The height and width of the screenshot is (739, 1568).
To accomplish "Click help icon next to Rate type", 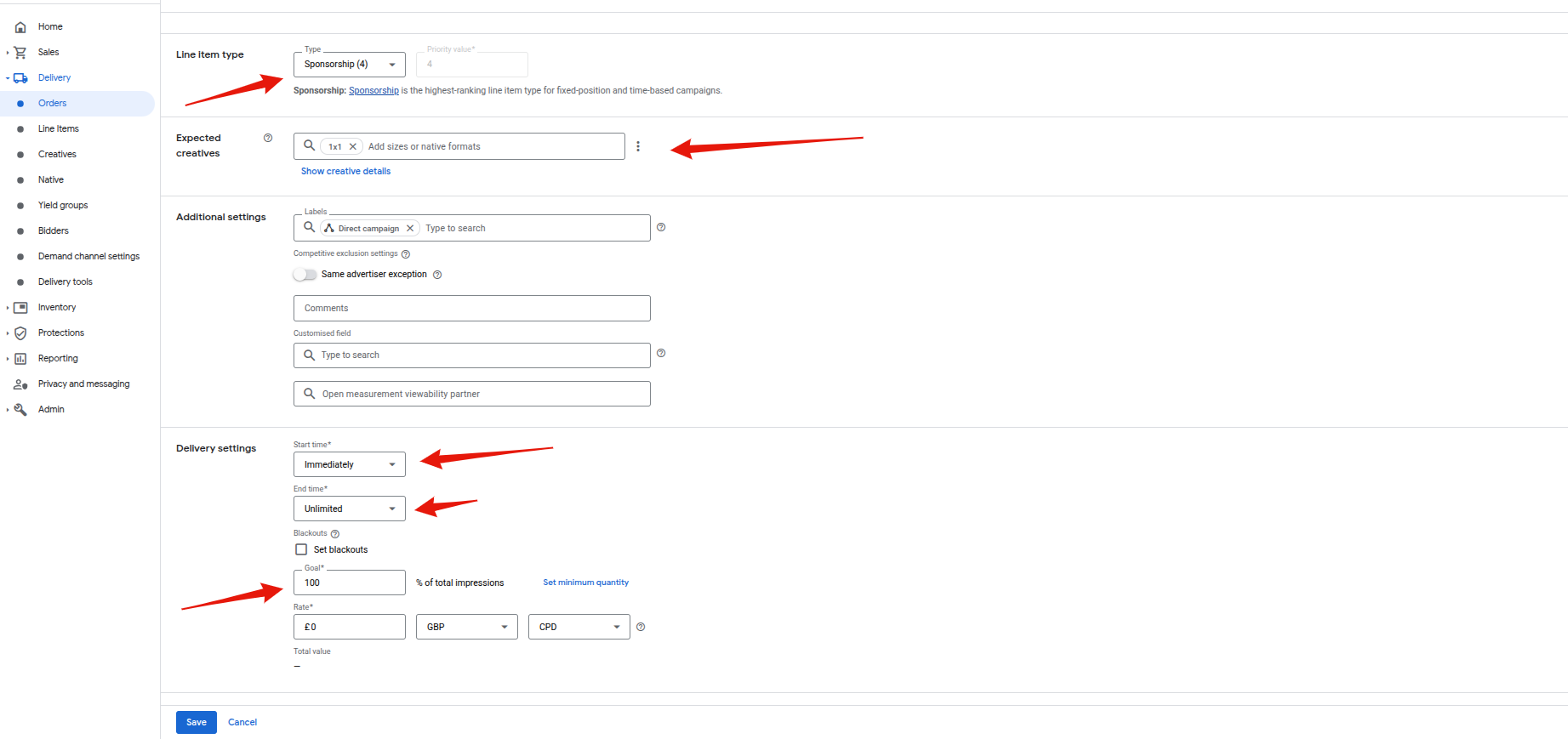I will tap(641, 627).
